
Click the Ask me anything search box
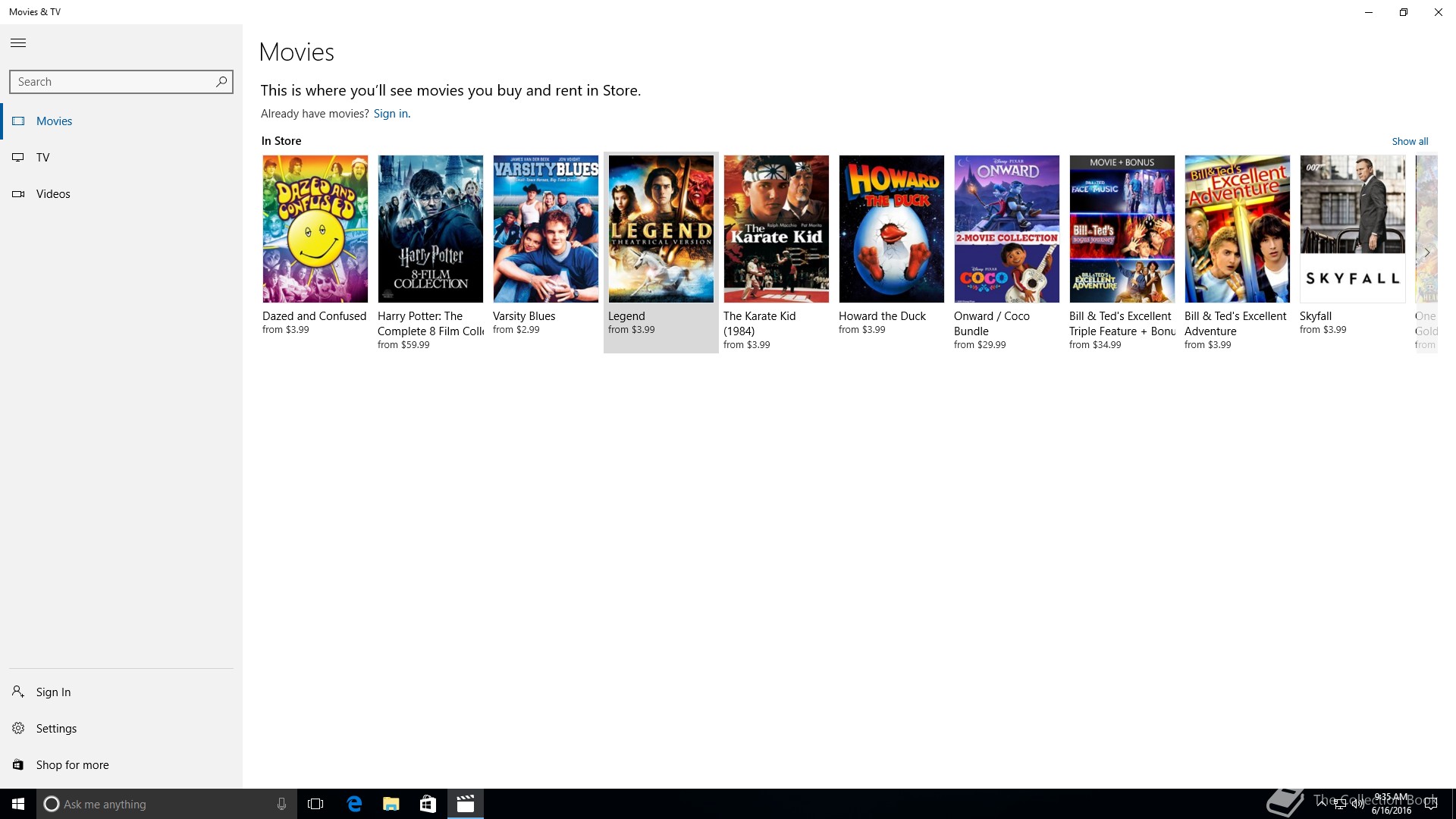tap(165, 804)
